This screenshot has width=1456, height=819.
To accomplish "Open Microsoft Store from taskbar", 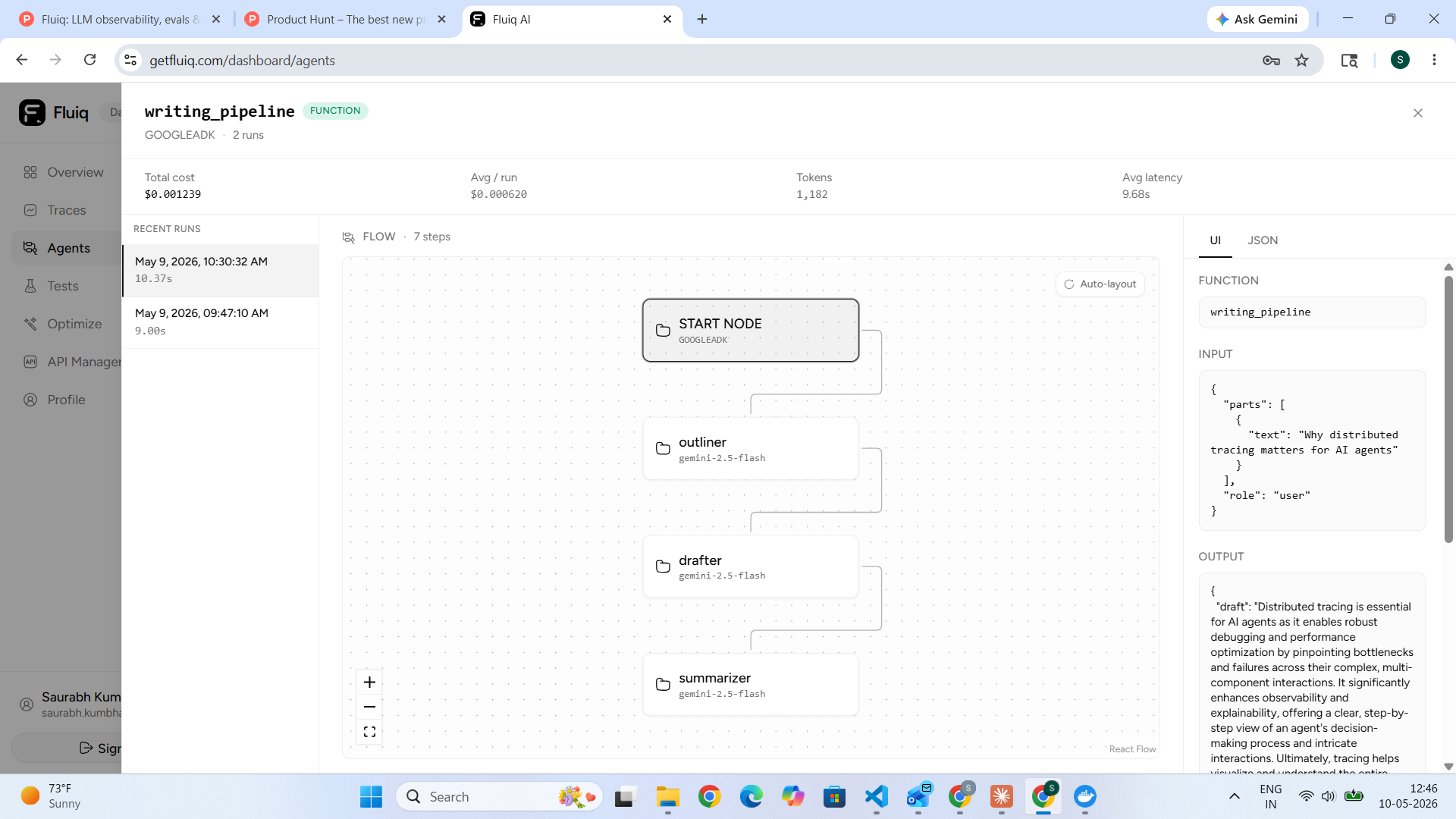I will pos(834,796).
